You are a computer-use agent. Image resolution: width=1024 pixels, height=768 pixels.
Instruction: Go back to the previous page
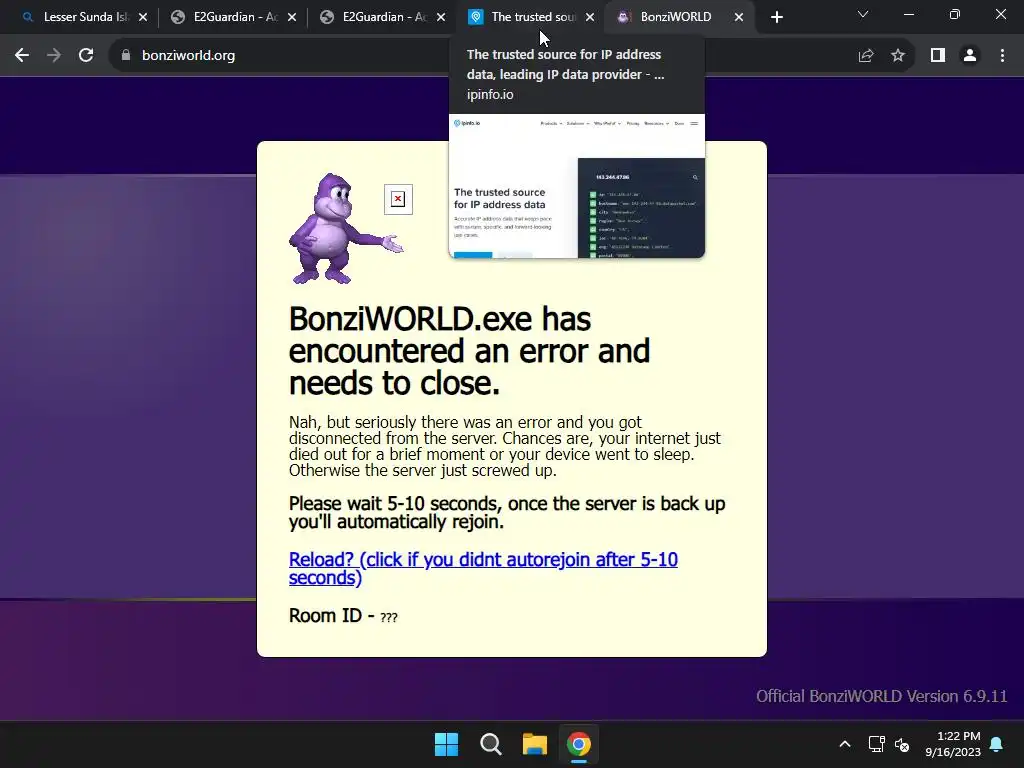[22, 56]
